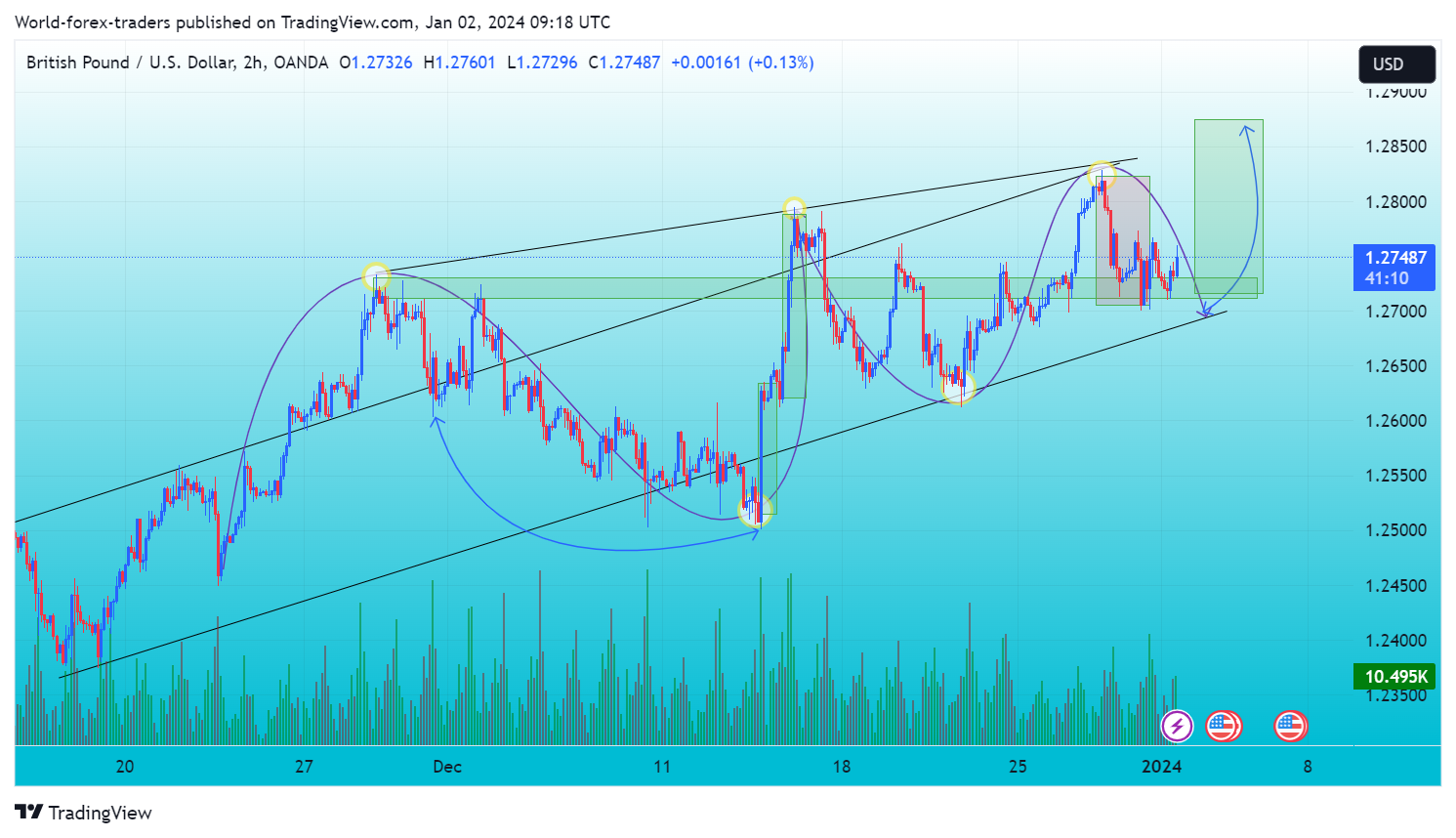Click the 1.26500 price axis label

[x=1395, y=366]
